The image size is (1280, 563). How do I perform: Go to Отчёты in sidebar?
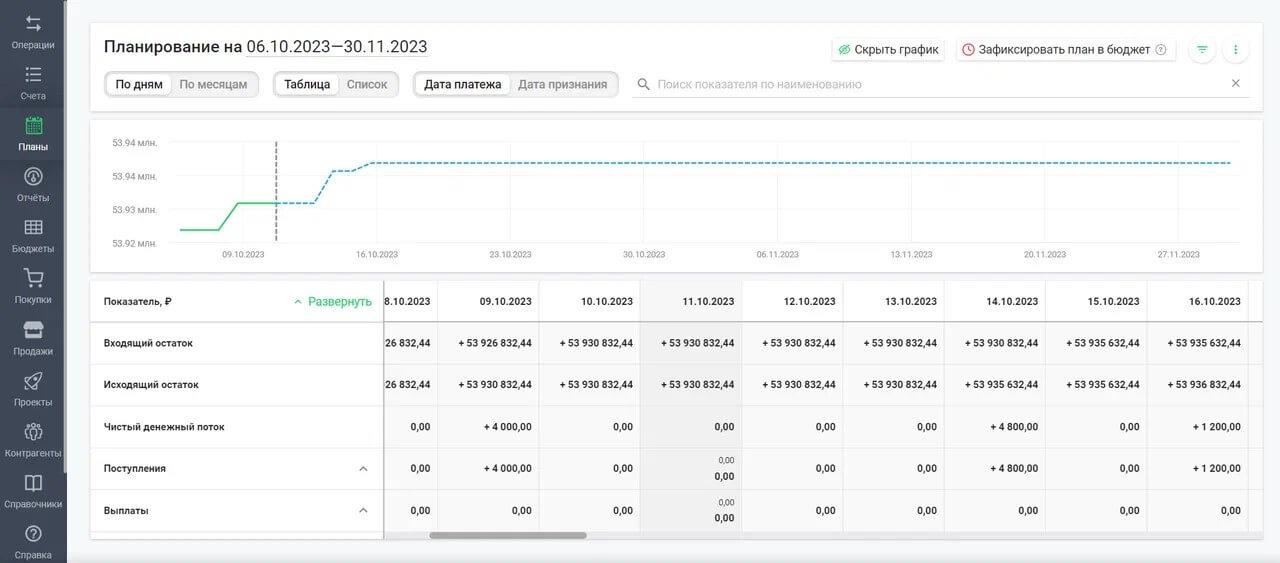33,184
